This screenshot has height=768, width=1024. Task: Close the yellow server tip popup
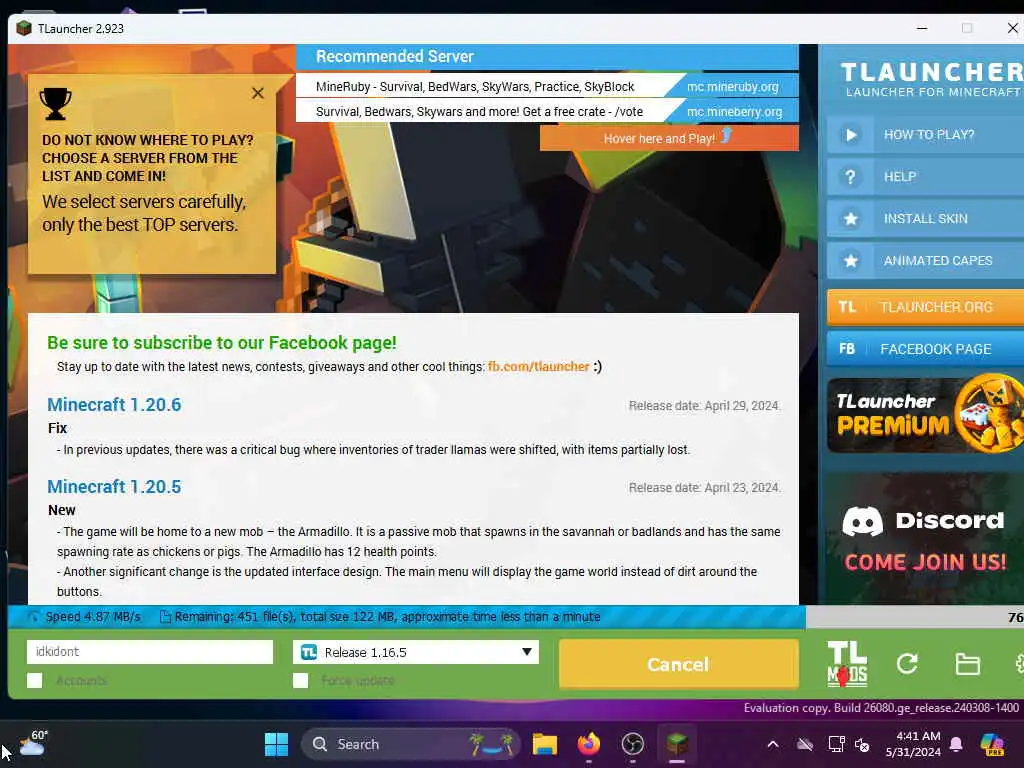tap(258, 93)
